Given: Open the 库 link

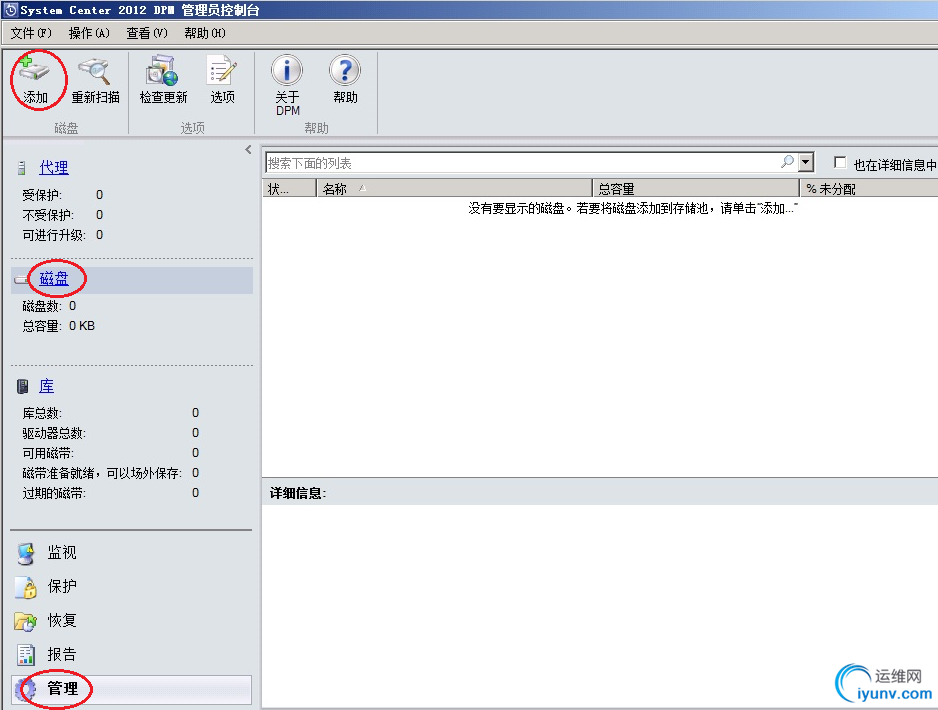Looking at the screenshot, I should click(x=47, y=386).
